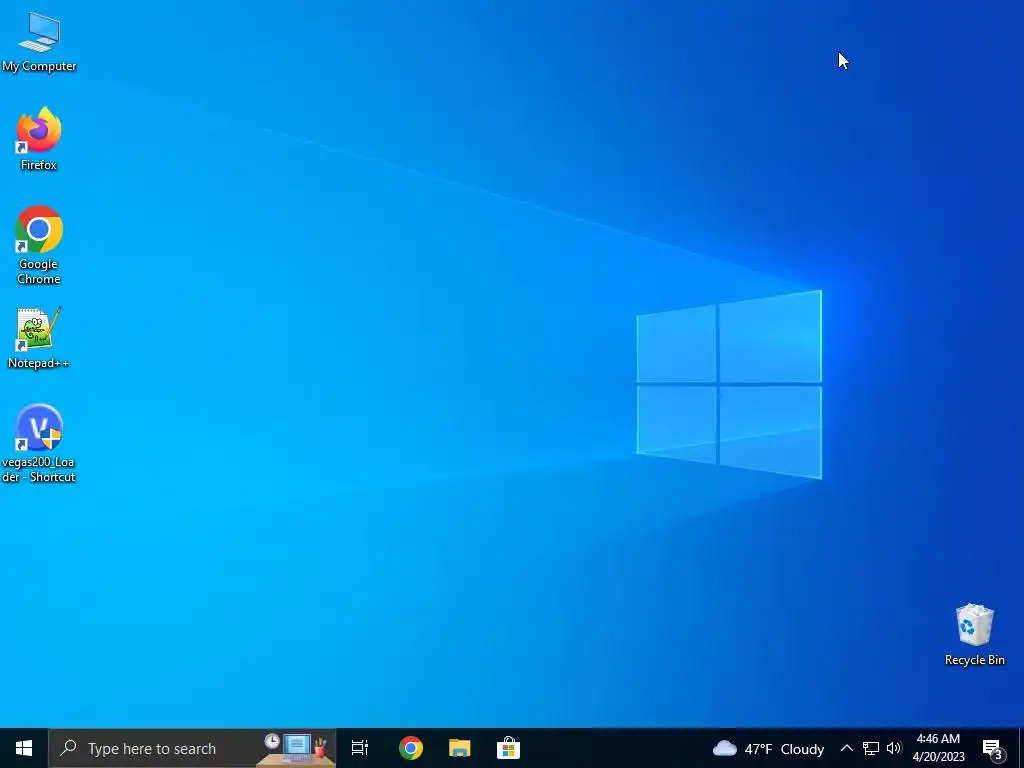Click the search highlights illustration in search box

point(295,748)
